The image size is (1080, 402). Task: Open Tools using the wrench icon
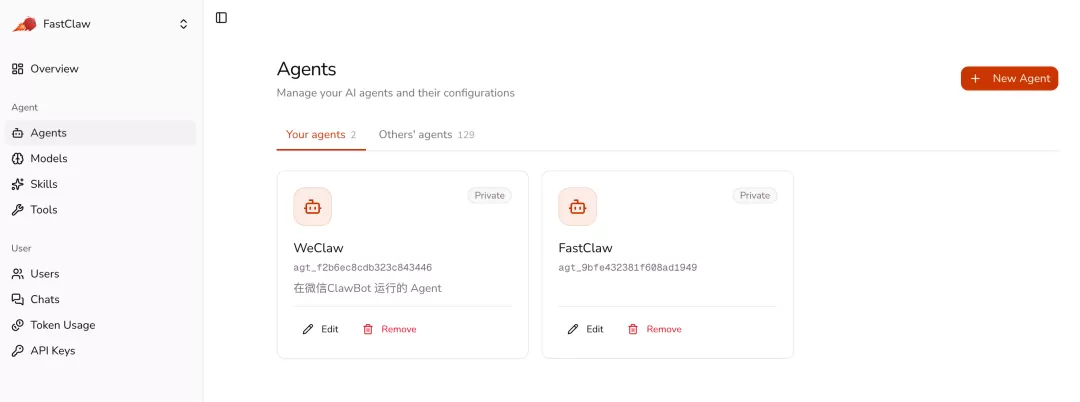tap(18, 210)
